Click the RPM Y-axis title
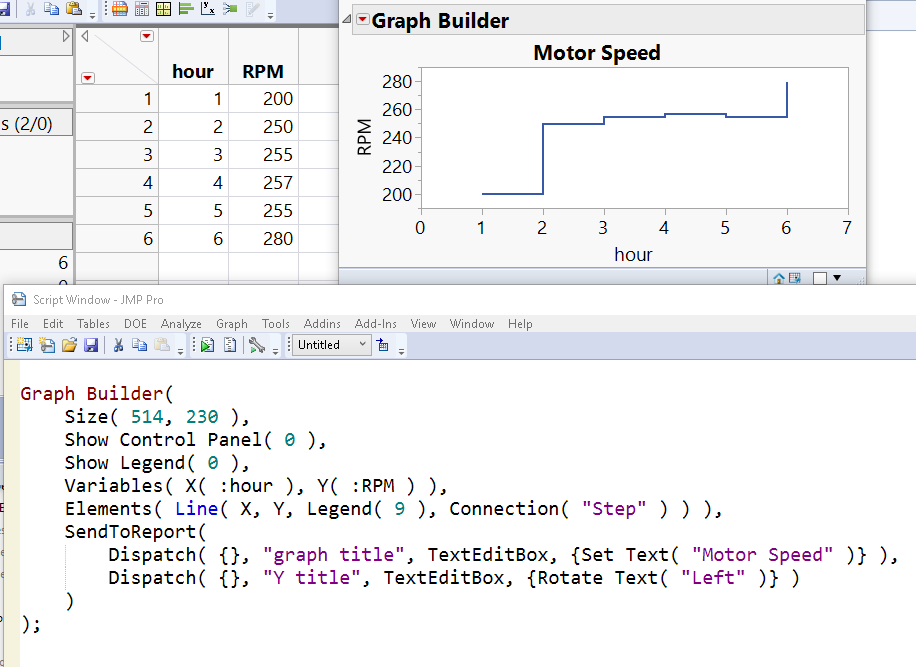The image size is (916, 667). click(x=364, y=137)
